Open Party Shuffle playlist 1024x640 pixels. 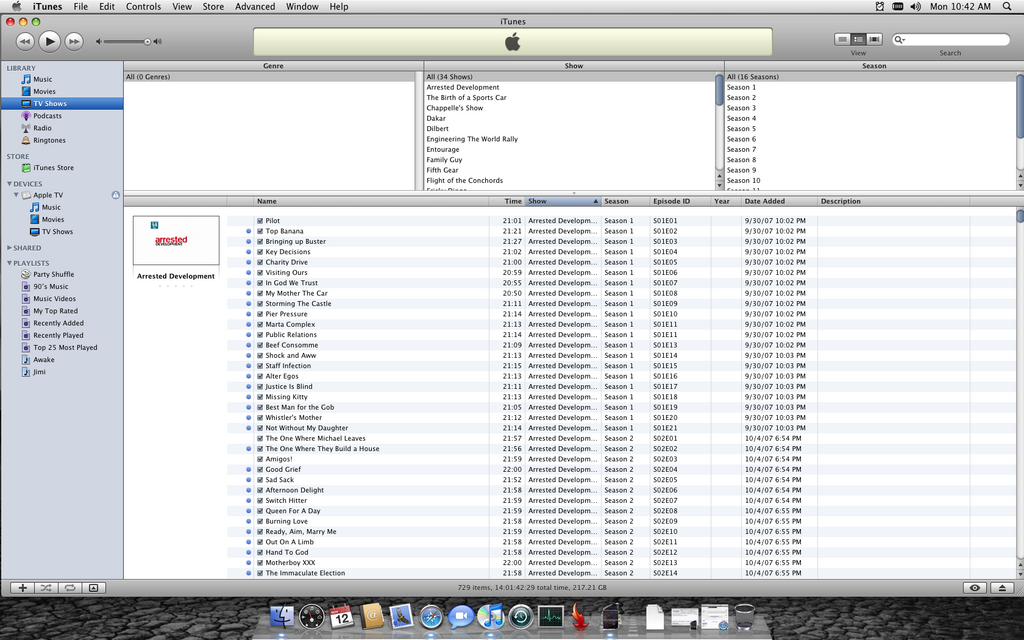(53, 274)
